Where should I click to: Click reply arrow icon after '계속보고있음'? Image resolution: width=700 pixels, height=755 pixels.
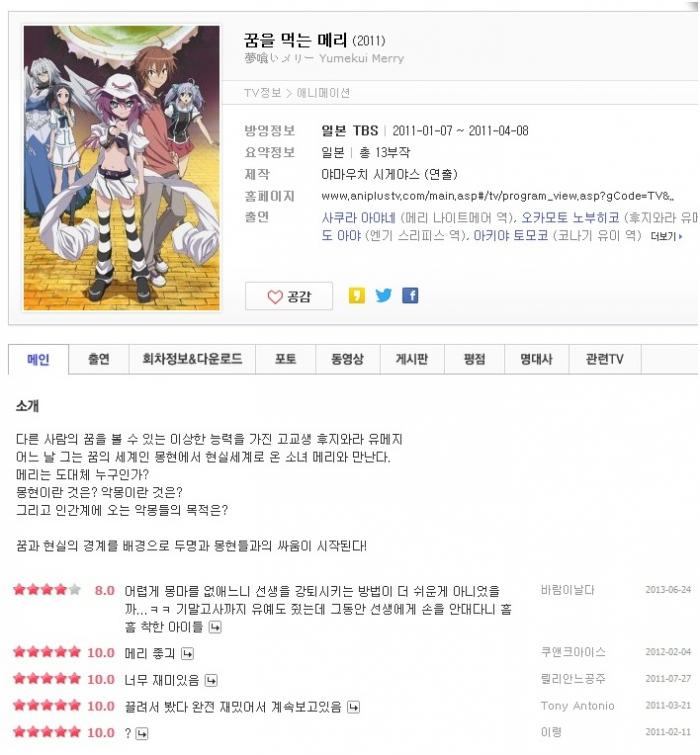(353, 706)
